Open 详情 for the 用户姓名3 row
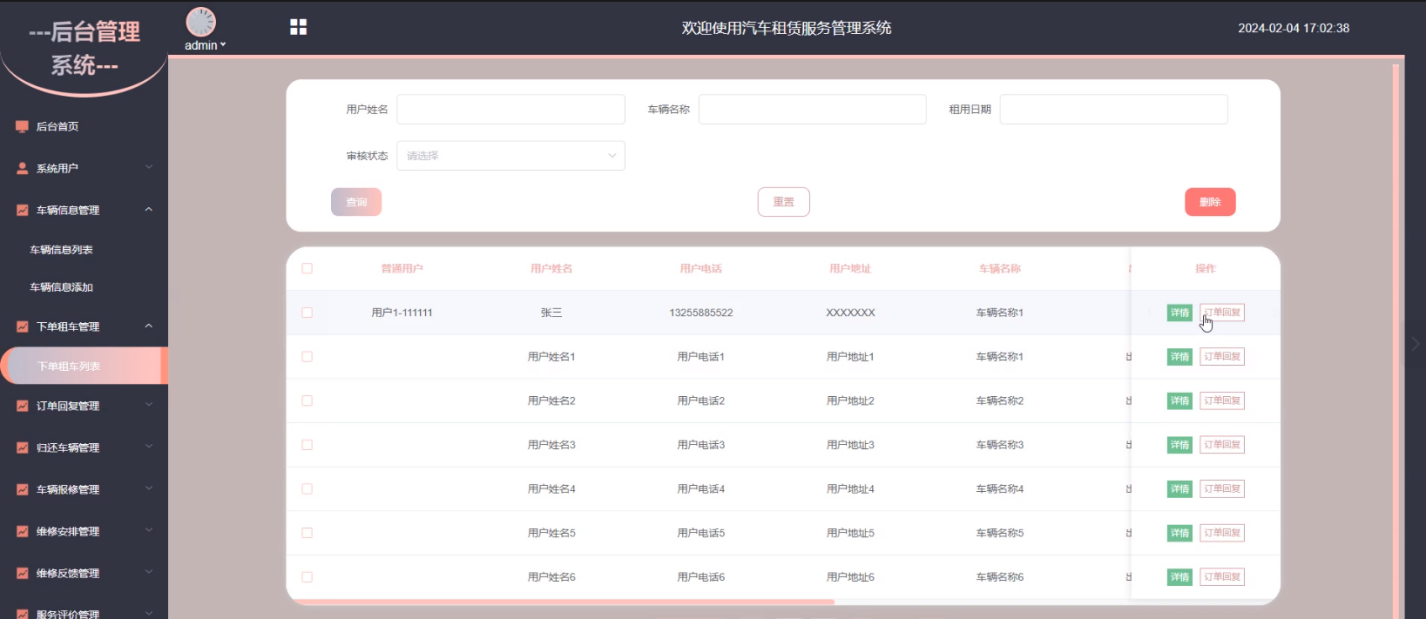Screen dimensions: 1426x619 point(1179,445)
